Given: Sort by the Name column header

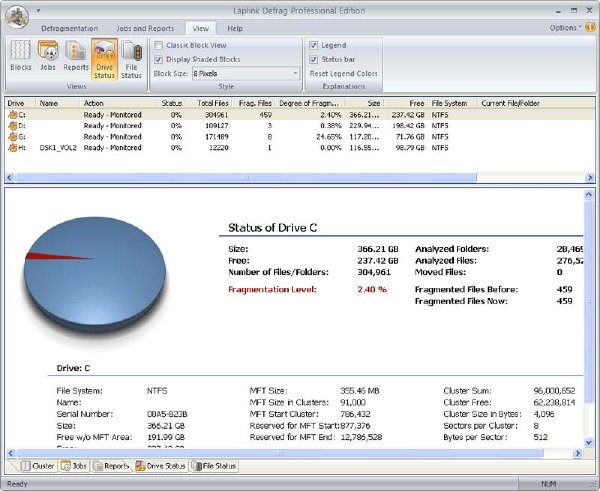Looking at the screenshot, I should tap(57, 103).
